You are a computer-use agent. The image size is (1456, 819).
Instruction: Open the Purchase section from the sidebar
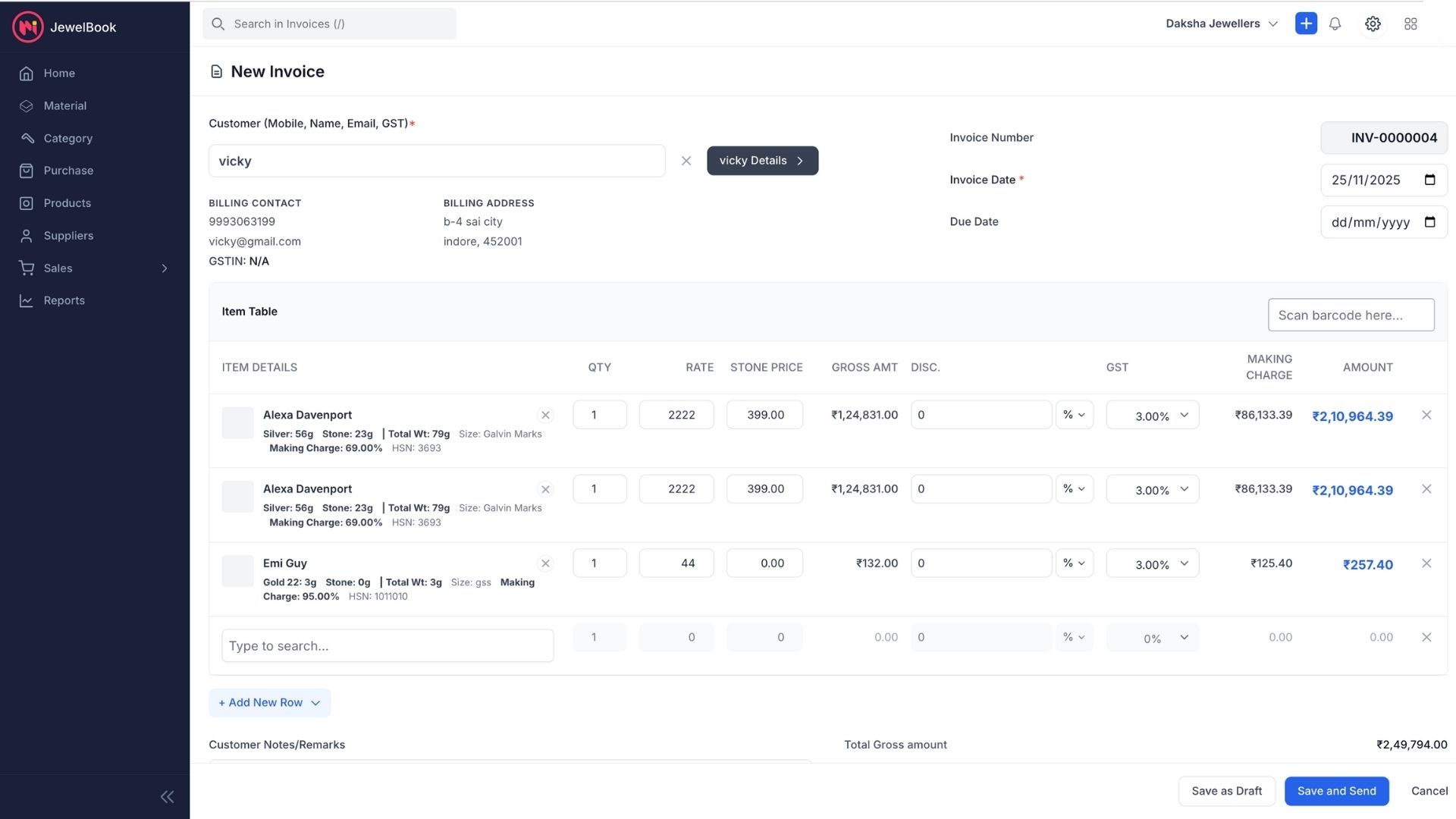click(67, 170)
